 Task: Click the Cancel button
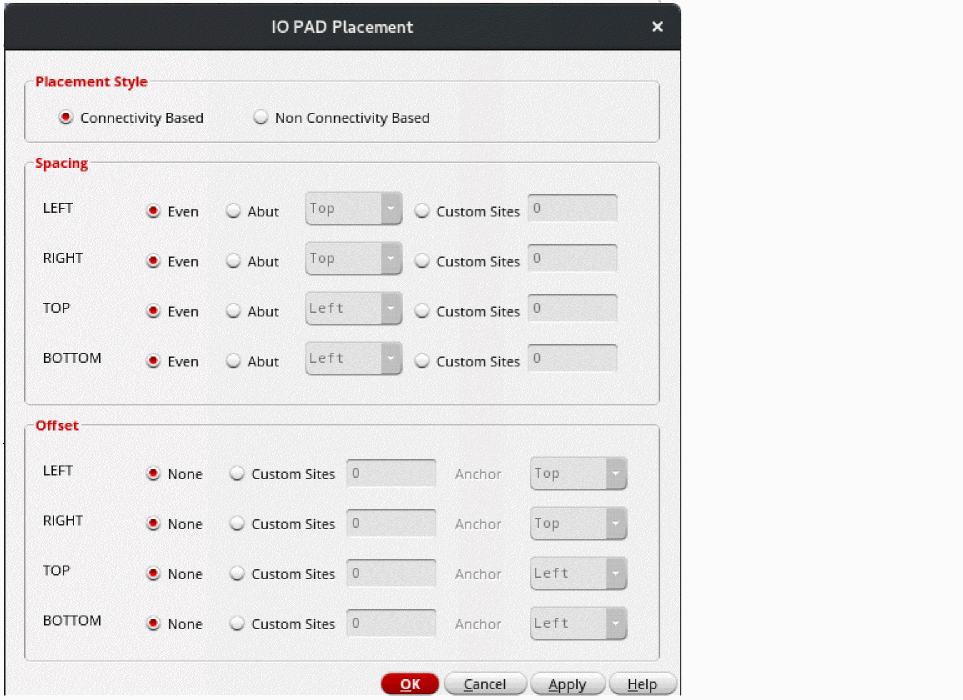pyautogui.click(x=485, y=684)
